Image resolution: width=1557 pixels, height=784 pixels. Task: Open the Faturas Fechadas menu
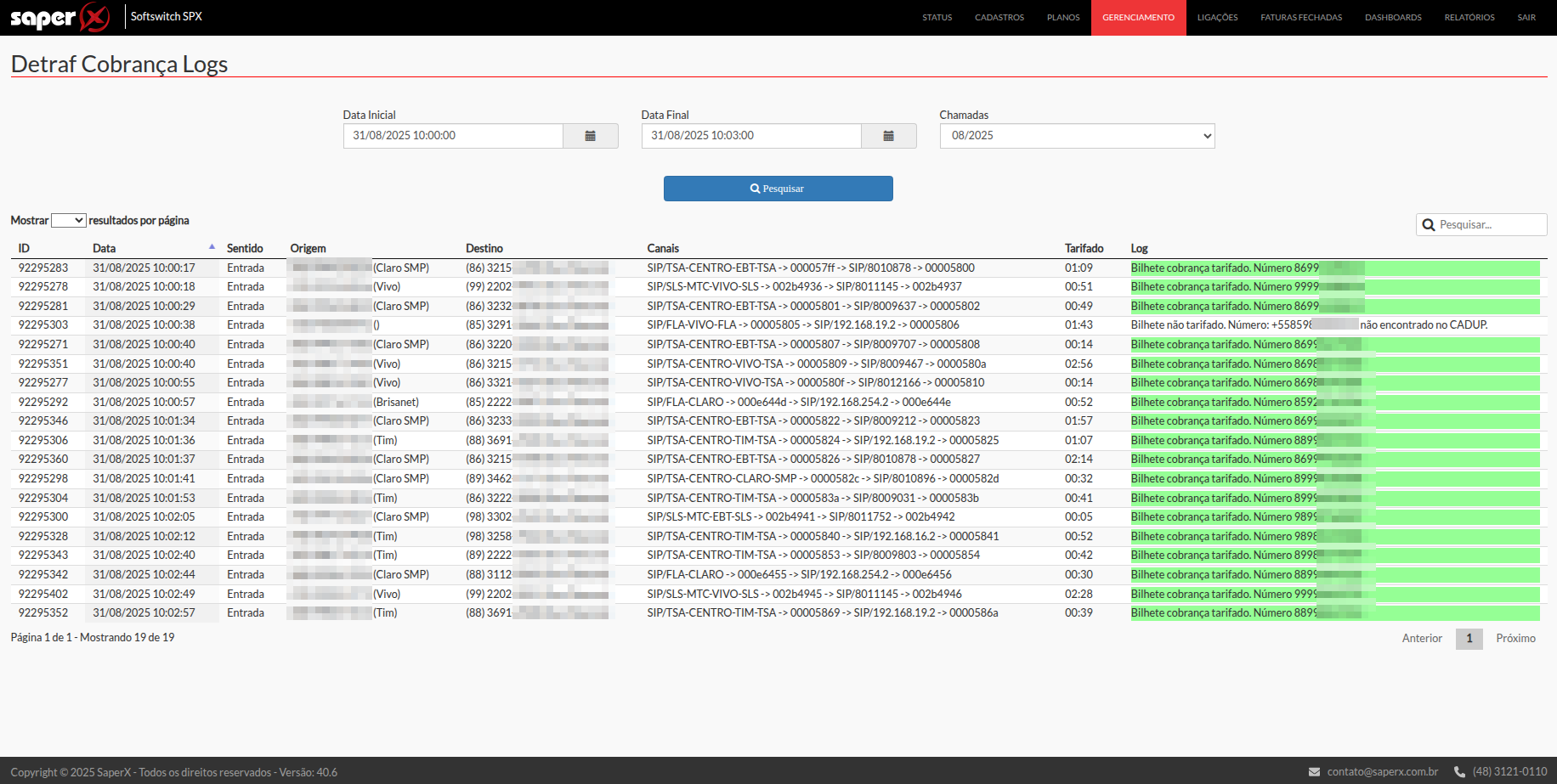coord(1300,18)
